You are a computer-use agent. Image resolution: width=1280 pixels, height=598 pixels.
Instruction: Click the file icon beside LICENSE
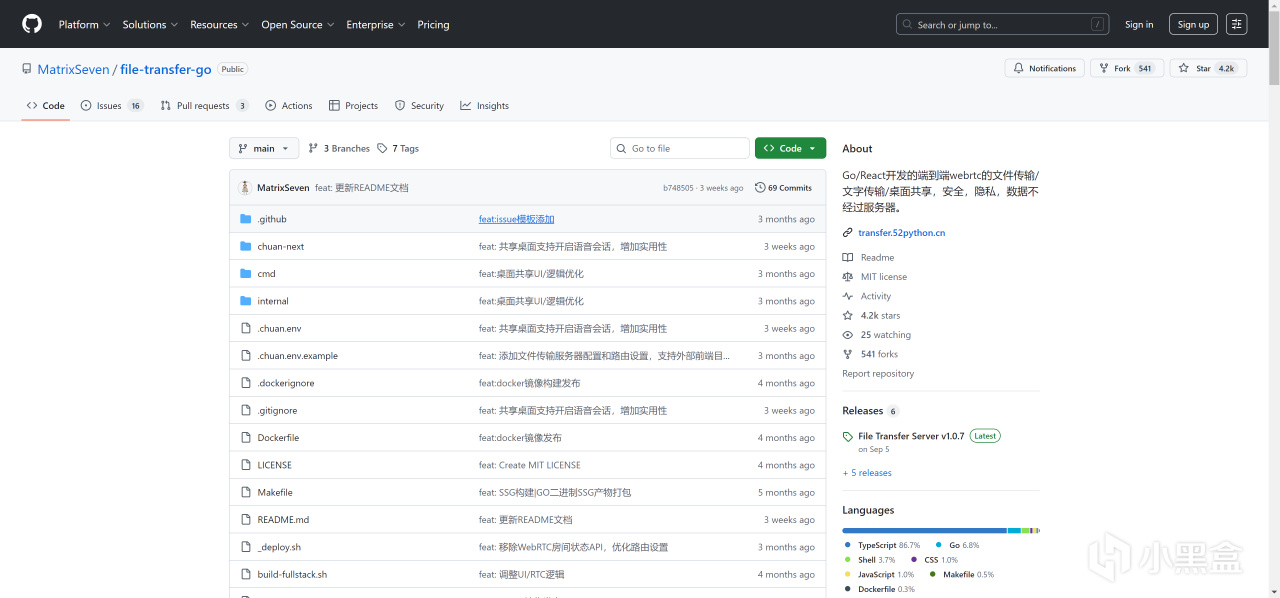click(x=246, y=465)
